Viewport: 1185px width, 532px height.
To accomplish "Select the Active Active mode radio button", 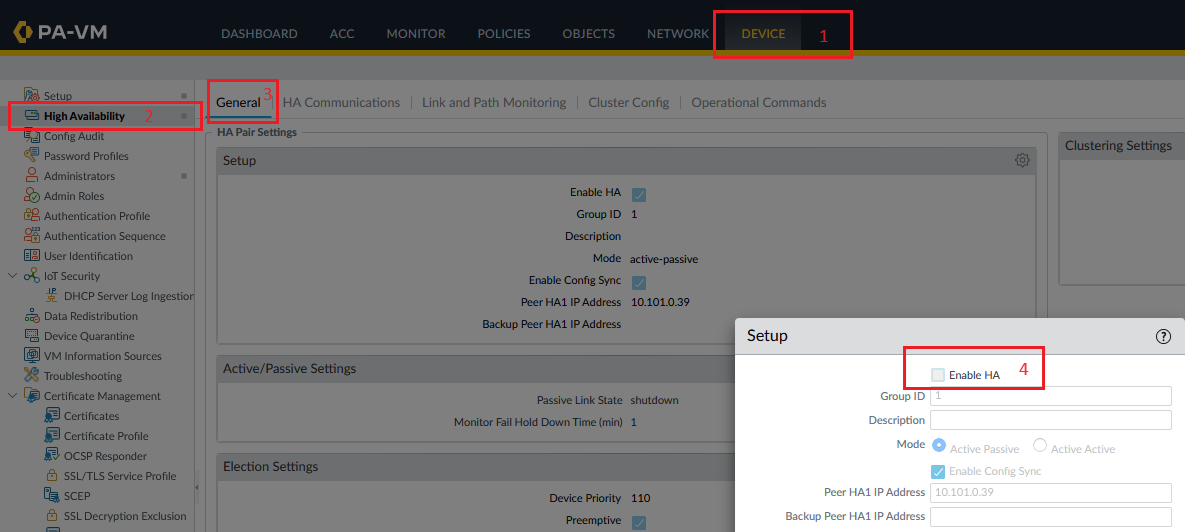I will click(x=1040, y=446).
